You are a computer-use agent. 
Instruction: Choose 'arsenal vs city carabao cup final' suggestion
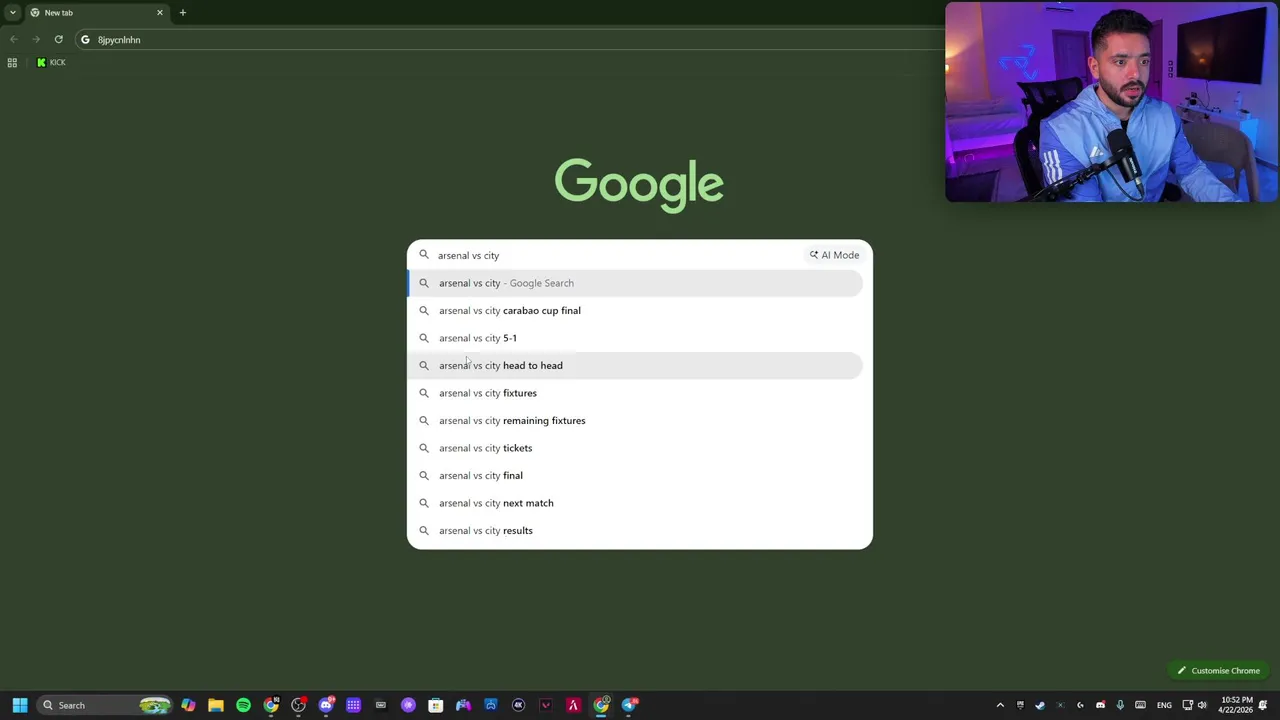point(634,310)
